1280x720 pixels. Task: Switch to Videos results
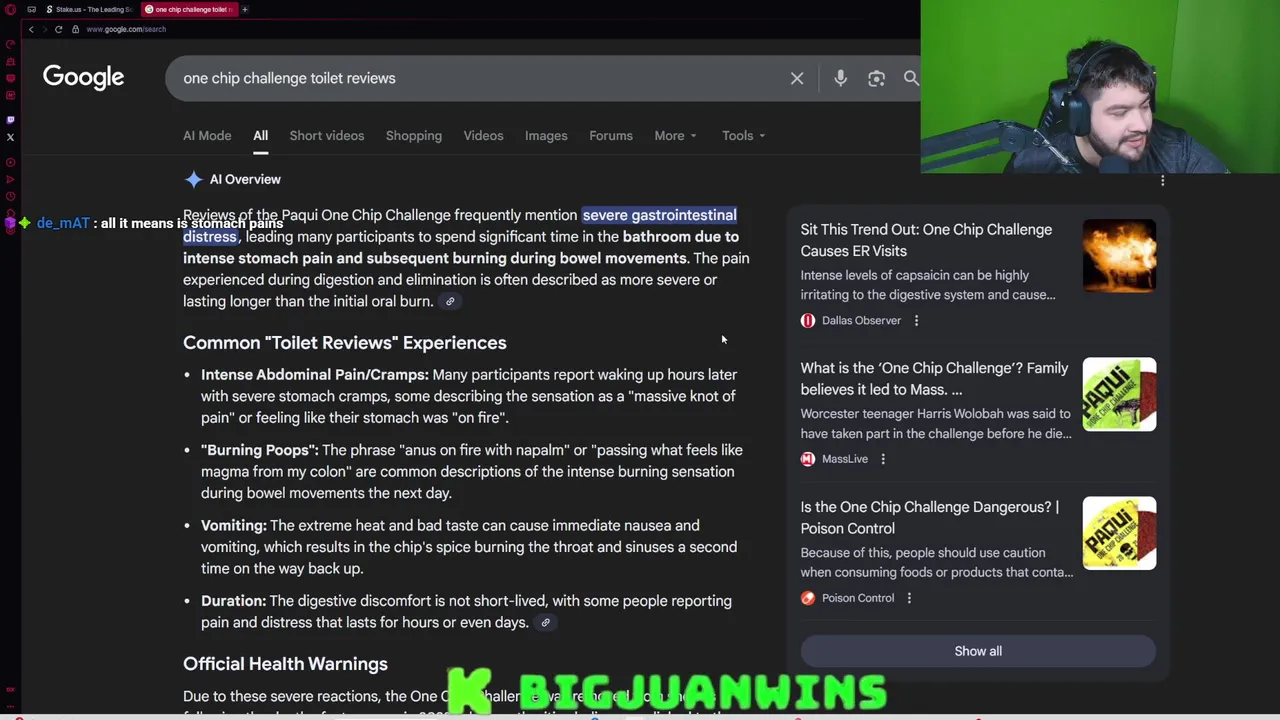pos(483,136)
